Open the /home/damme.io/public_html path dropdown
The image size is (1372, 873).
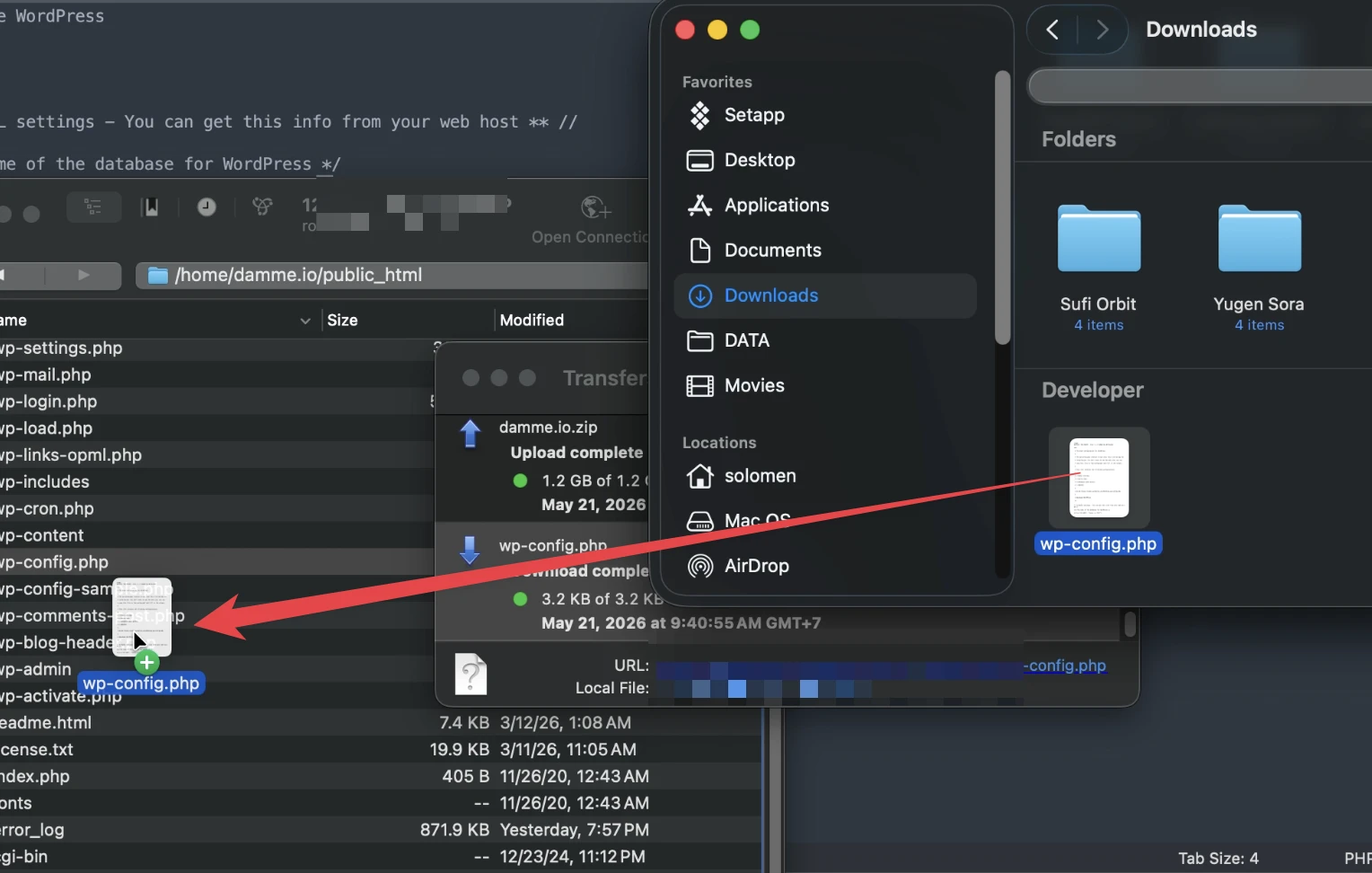click(392, 275)
